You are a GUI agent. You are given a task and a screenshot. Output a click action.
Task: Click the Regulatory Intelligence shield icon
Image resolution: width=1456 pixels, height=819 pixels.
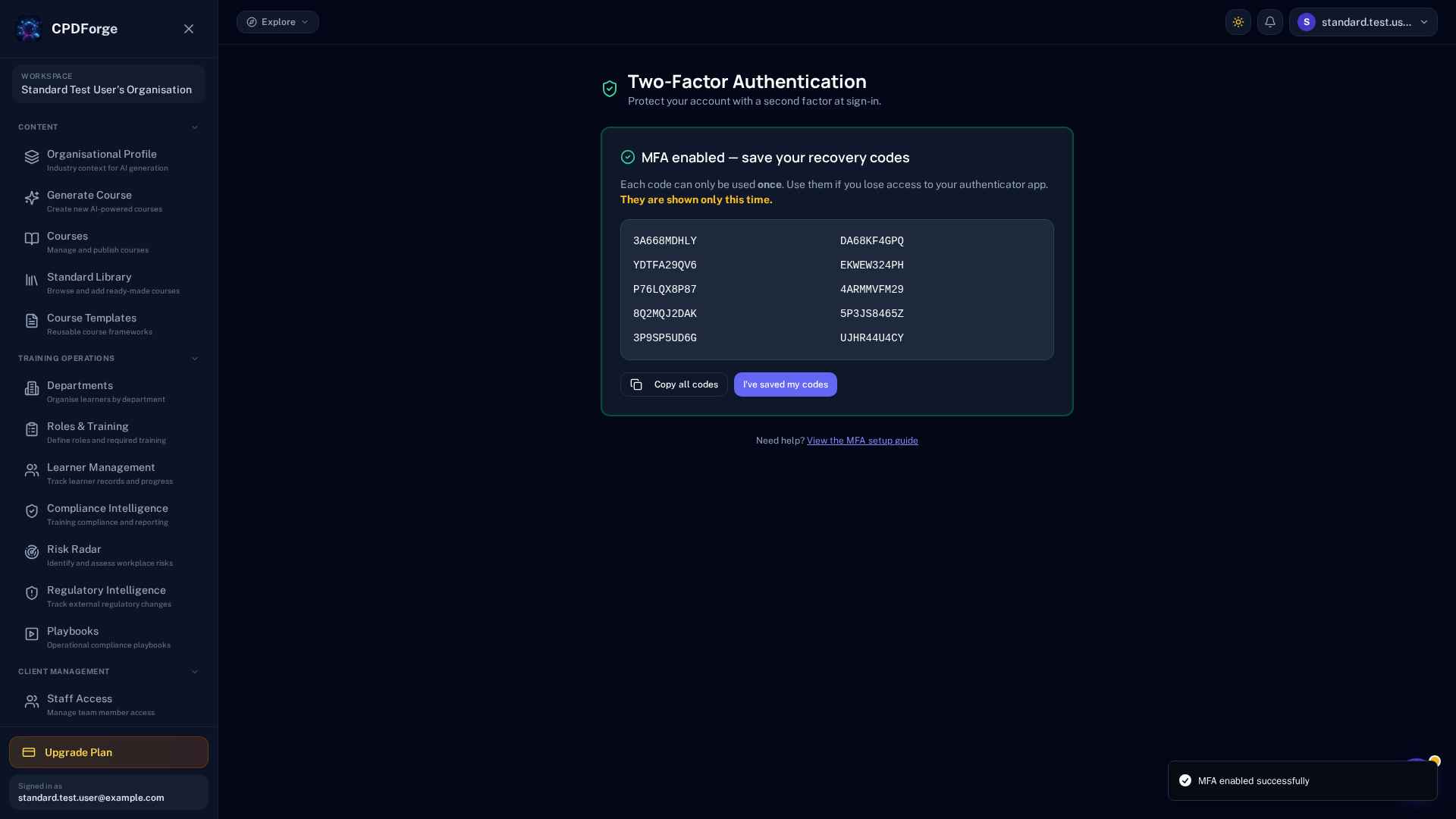[x=32, y=593]
